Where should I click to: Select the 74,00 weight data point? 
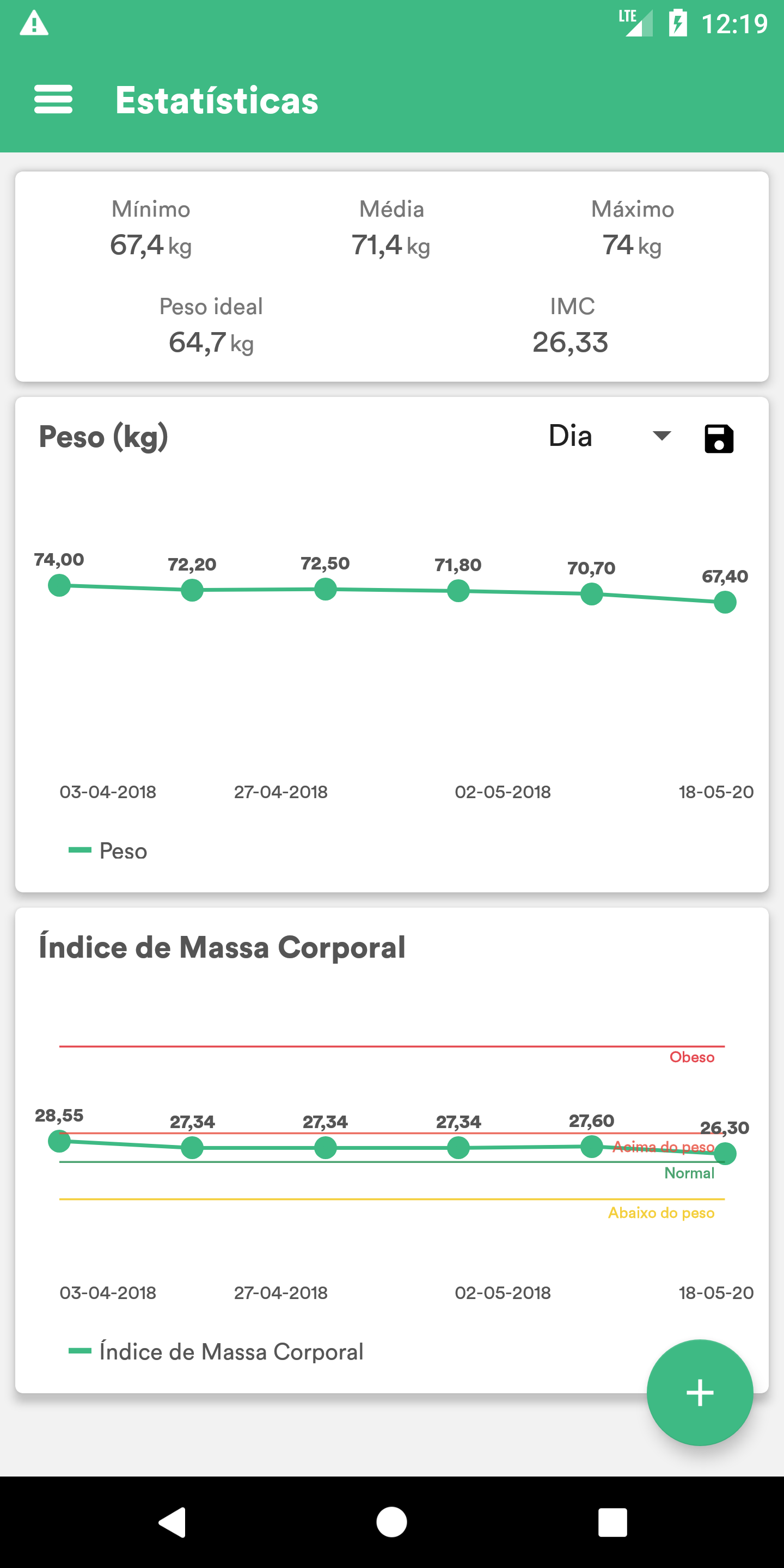[x=59, y=586]
